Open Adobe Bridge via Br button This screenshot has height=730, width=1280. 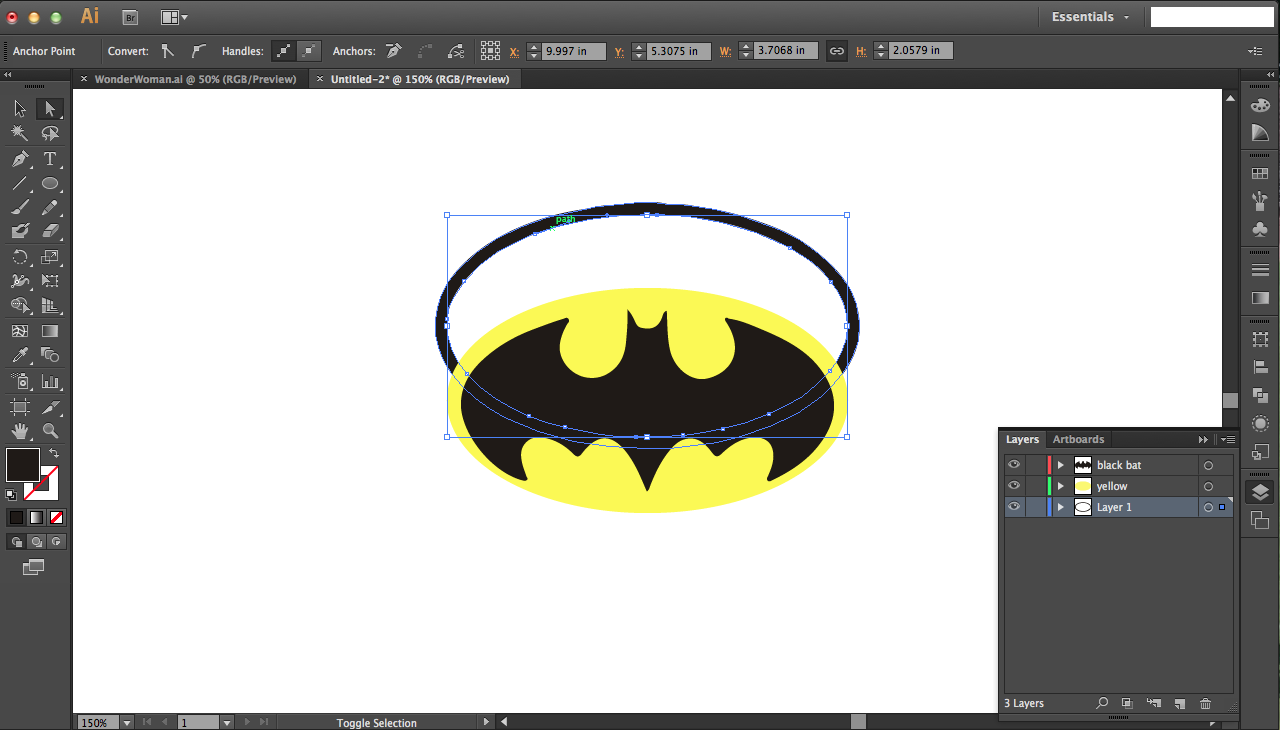130,17
